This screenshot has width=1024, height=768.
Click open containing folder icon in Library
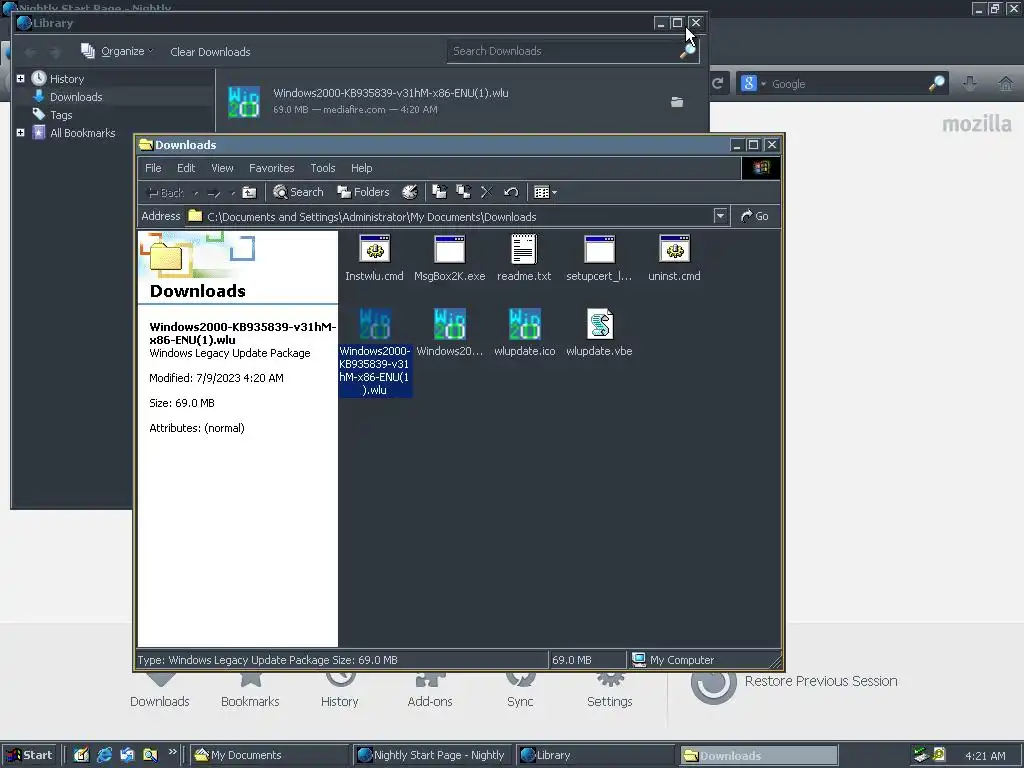pyautogui.click(x=677, y=102)
